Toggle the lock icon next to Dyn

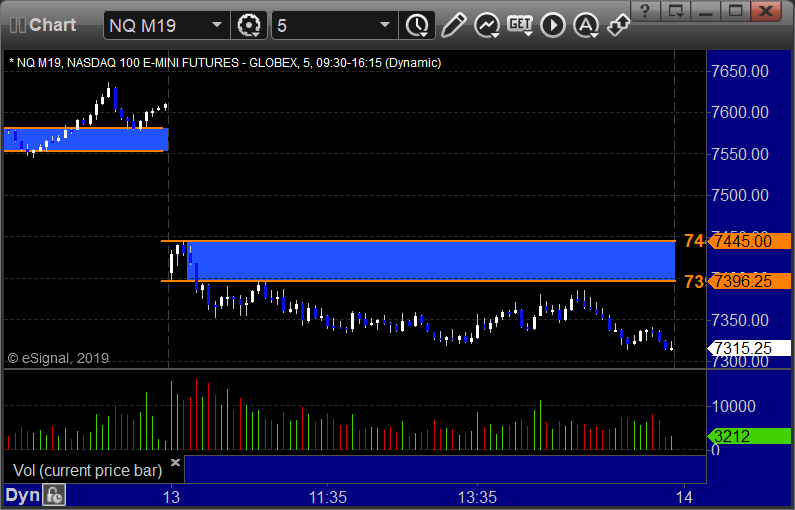54,495
